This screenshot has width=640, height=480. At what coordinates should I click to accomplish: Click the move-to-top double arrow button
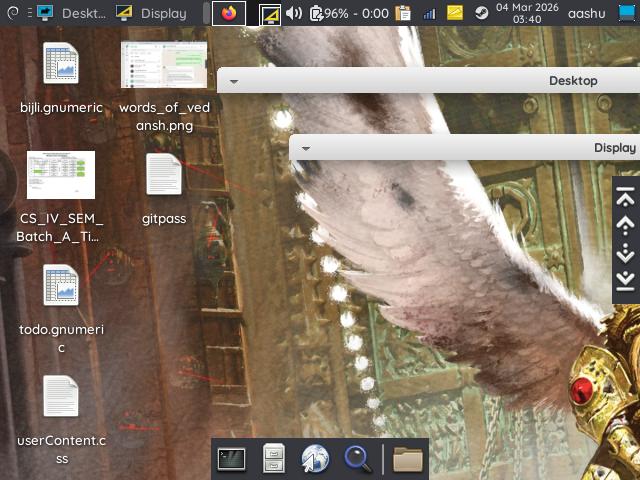point(626,196)
